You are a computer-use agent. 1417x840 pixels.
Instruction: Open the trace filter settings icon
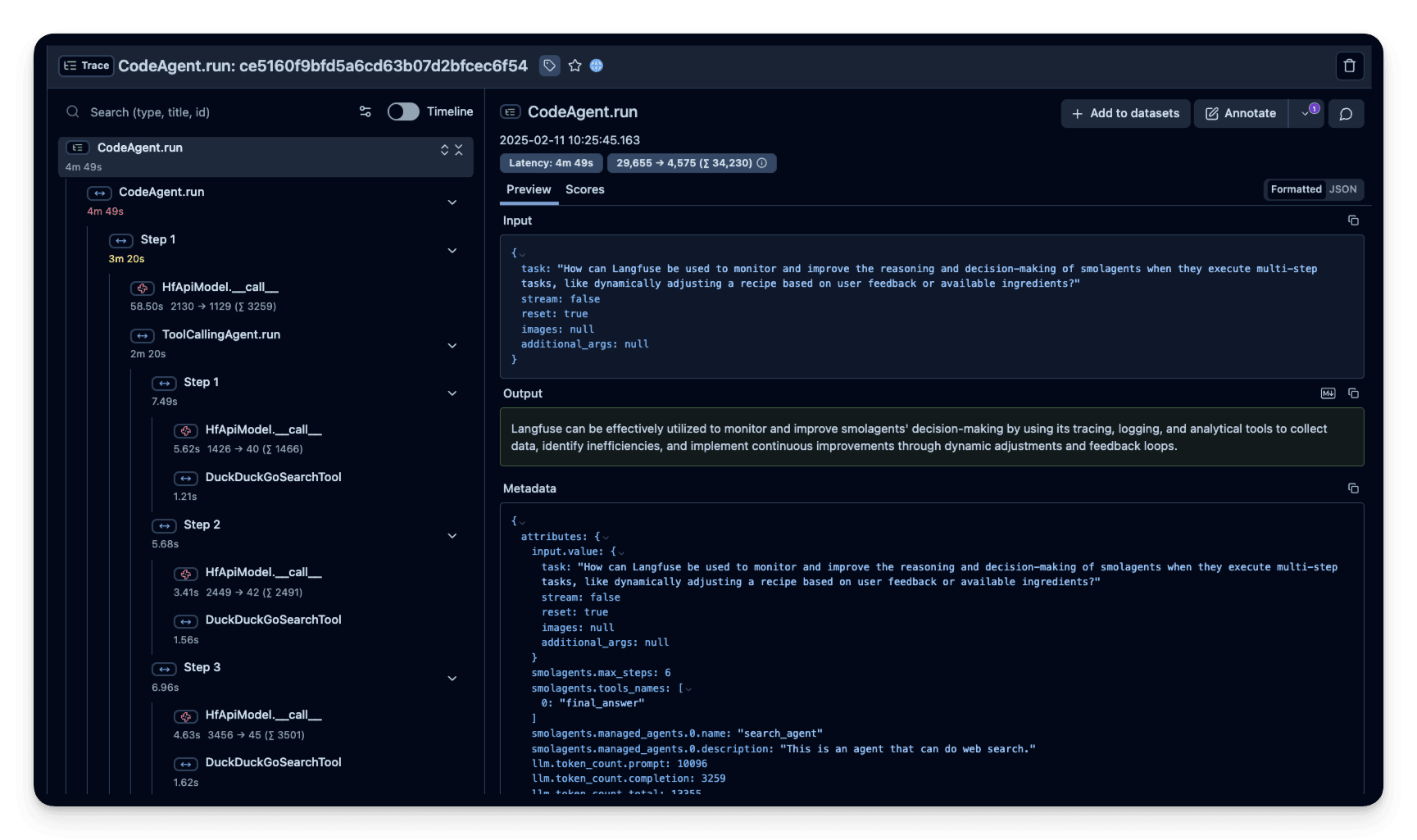pos(366,111)
